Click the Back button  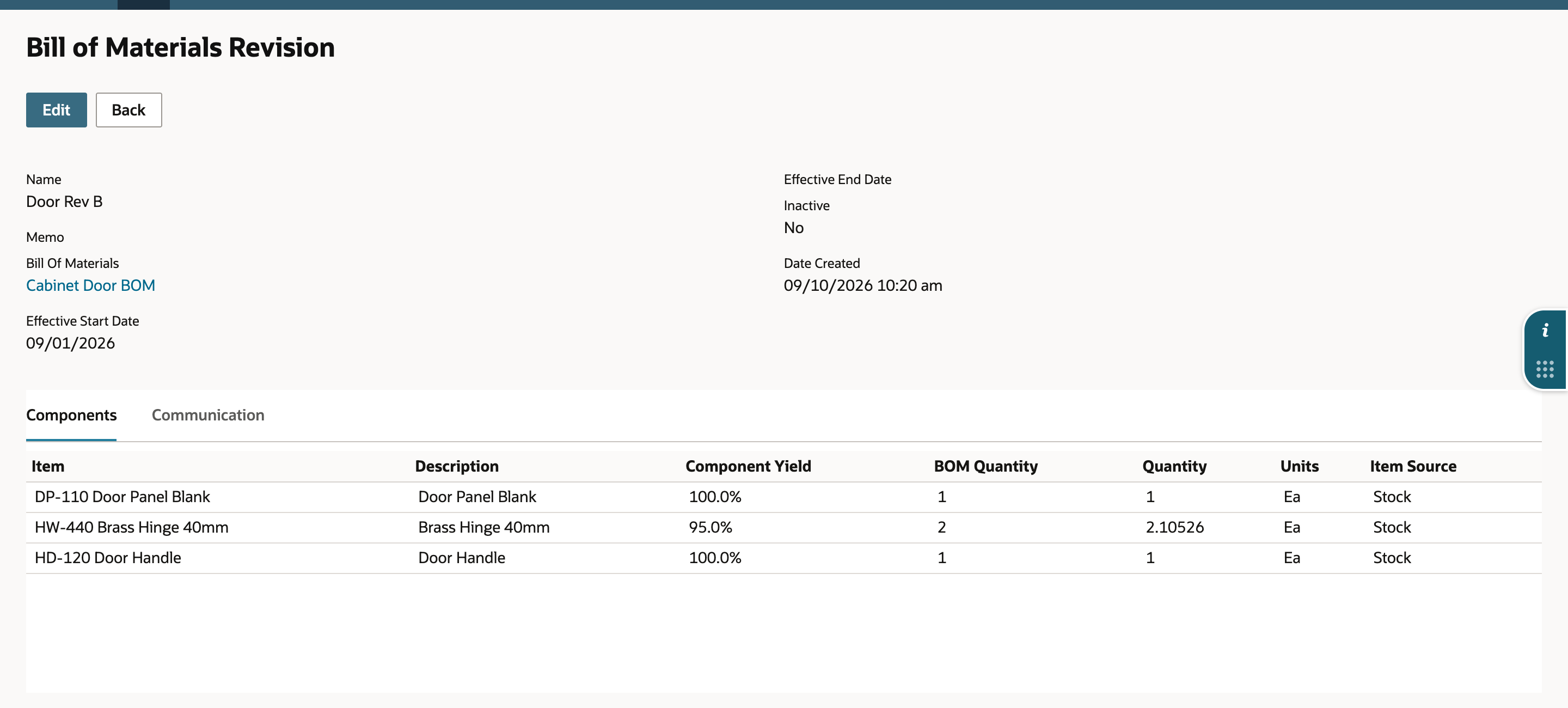click(128, 110)
